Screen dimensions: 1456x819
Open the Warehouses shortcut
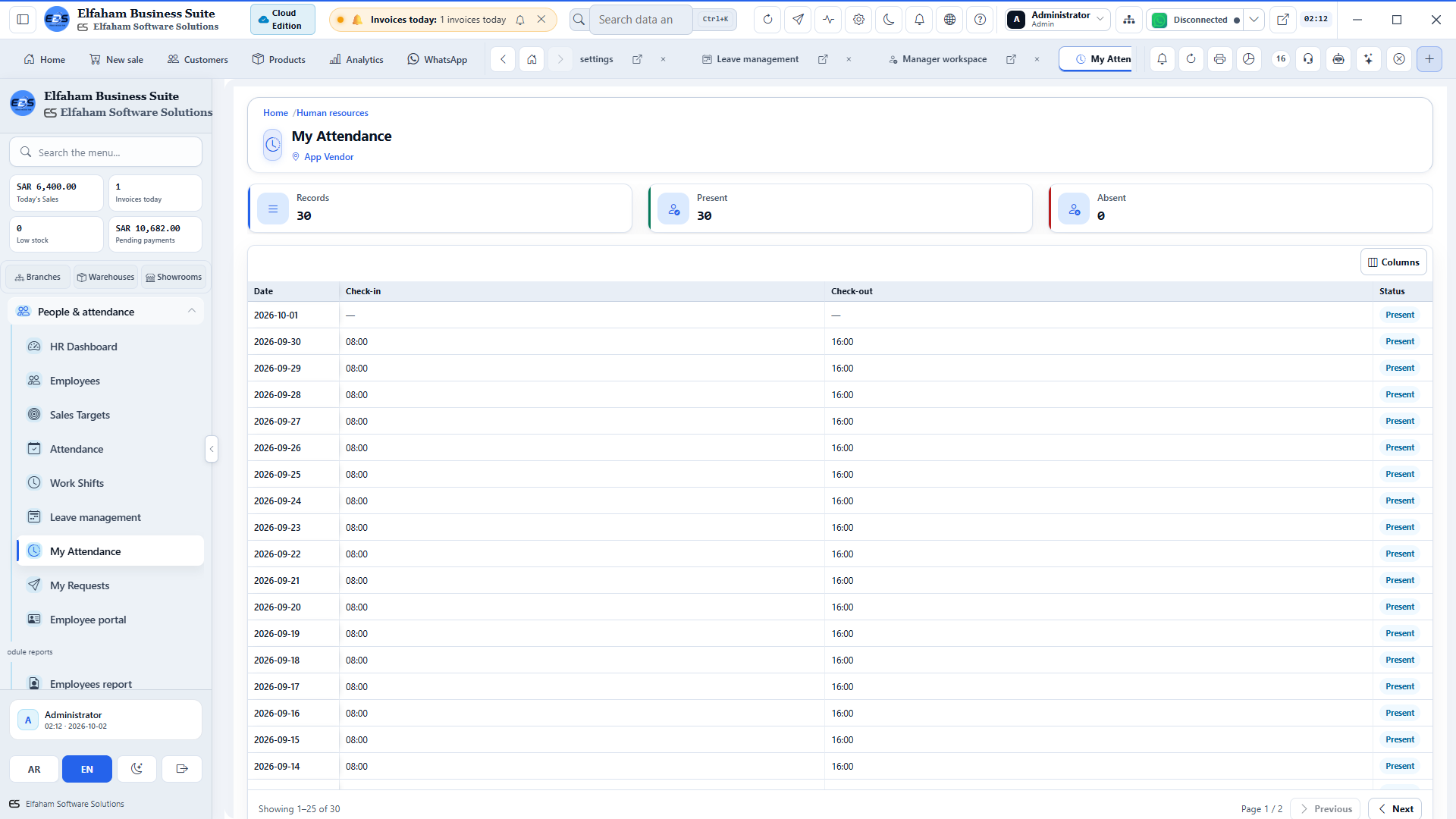point(105,277)
